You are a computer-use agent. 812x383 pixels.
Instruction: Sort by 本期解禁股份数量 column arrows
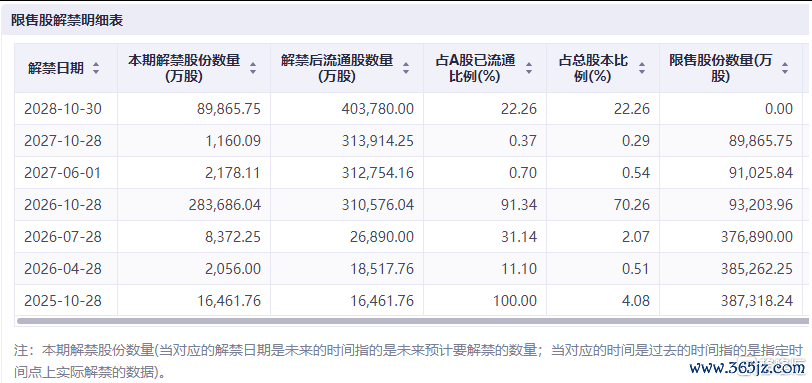[253, 68]
